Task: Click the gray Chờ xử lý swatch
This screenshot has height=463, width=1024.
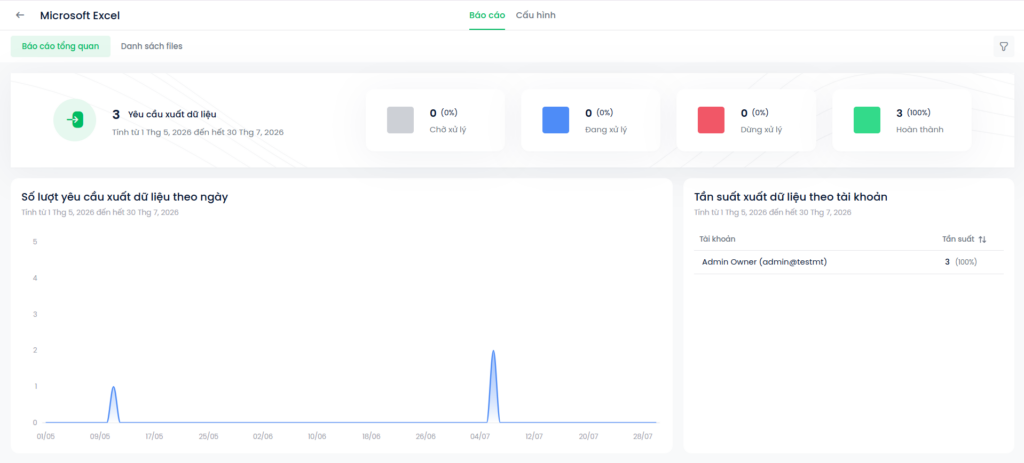Action: coord(400,120)
